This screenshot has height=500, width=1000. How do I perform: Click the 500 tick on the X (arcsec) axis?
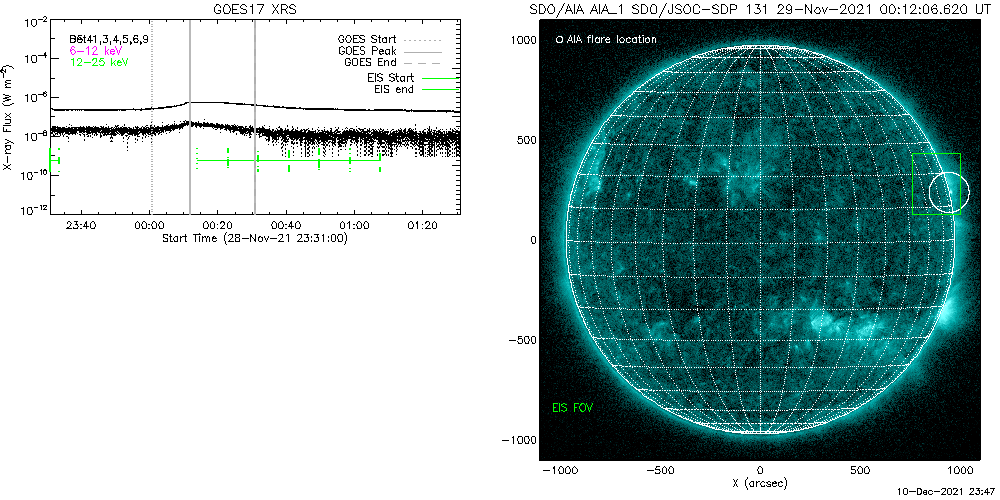click(x=860, y=470)
